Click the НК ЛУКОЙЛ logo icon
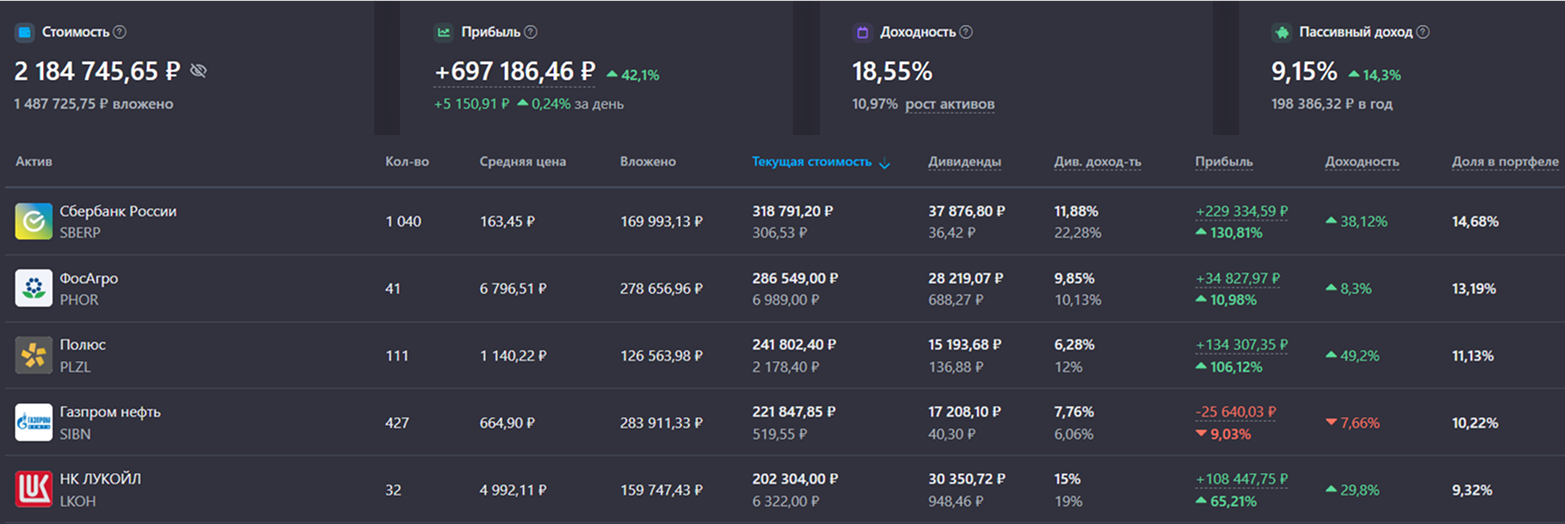Image resolution: width=1565 pixels, height=524 pixels. click(33, 489)
